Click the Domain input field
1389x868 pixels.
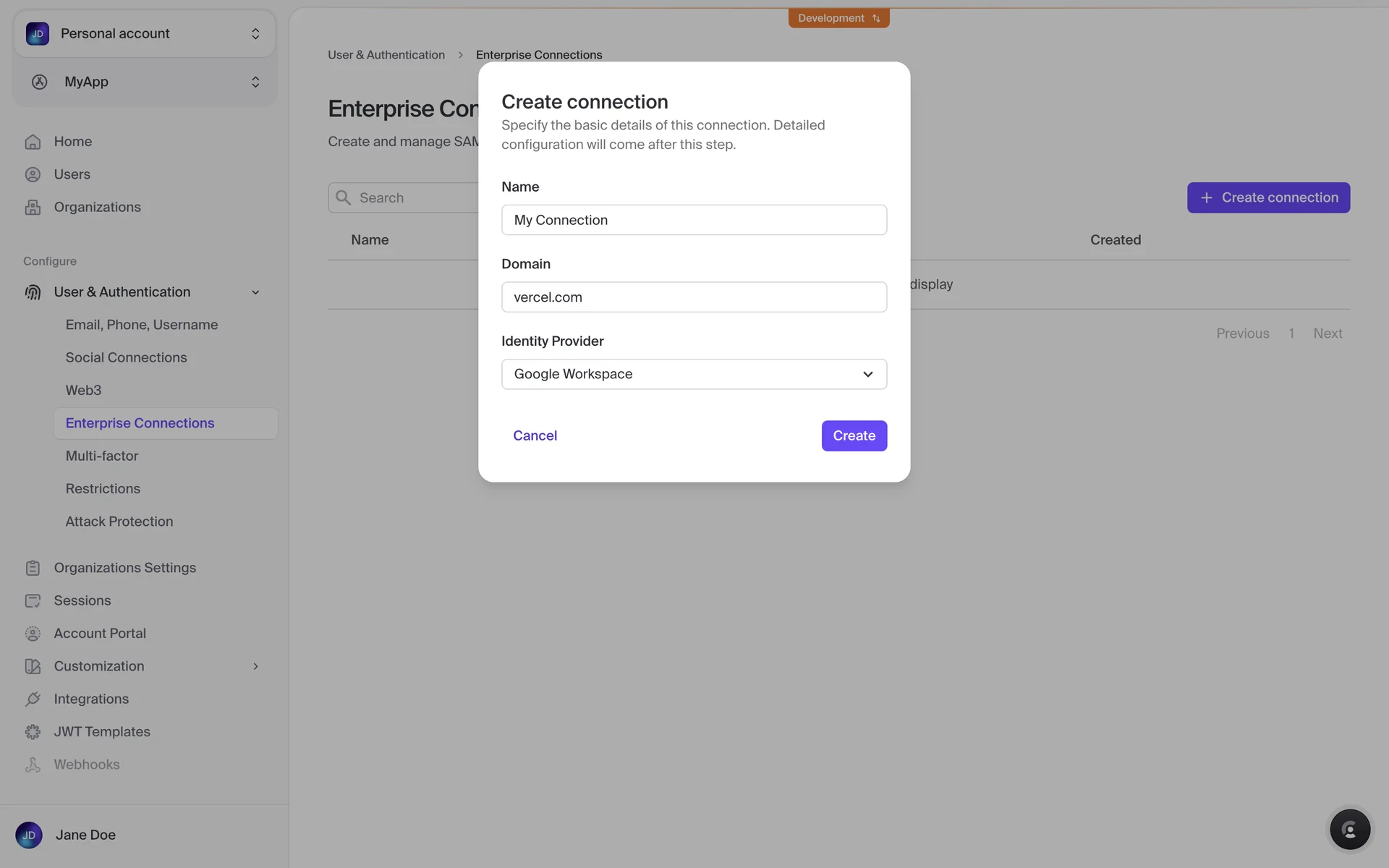point(693,297)
